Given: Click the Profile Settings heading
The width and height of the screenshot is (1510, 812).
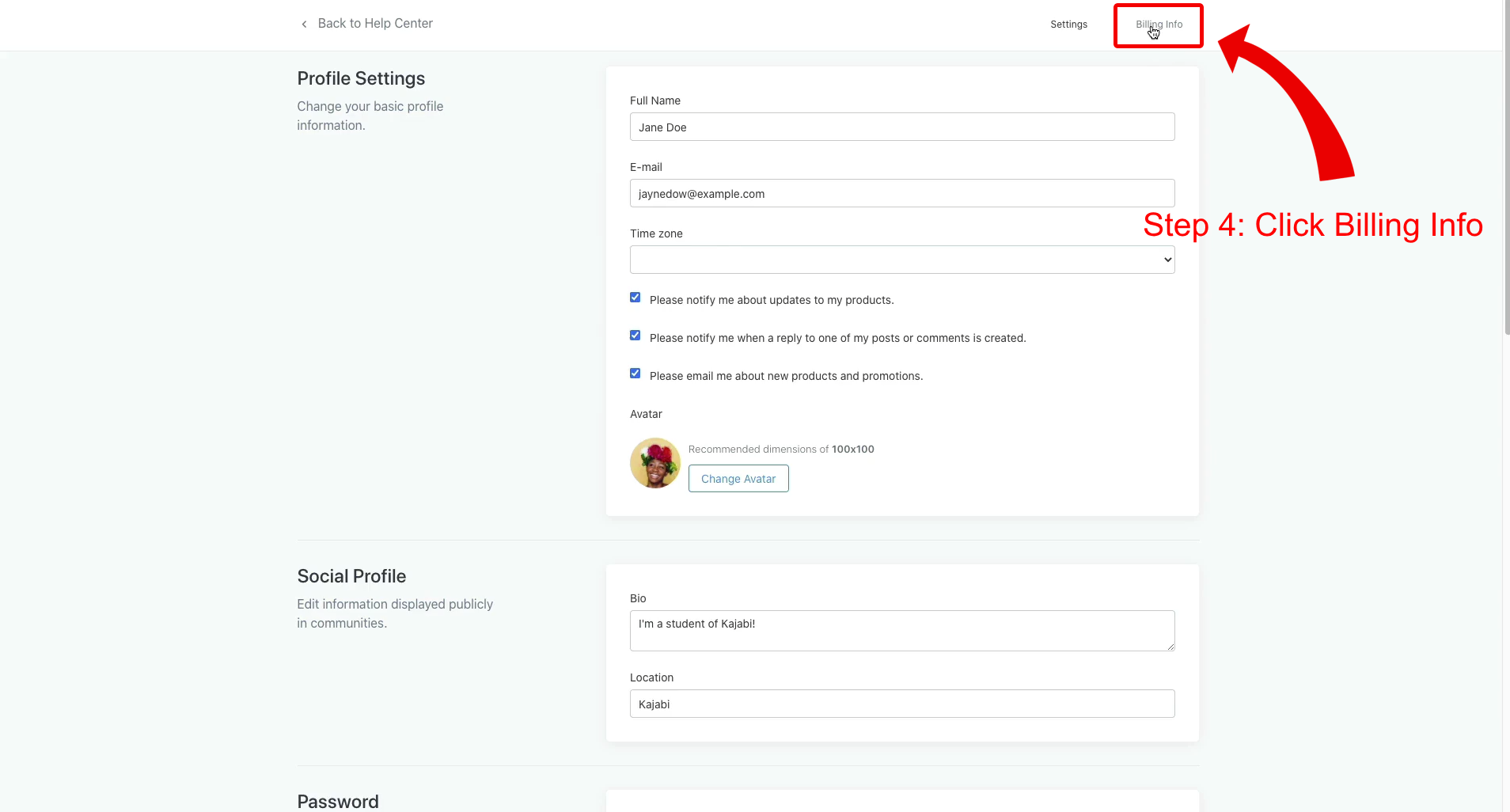Looking at the screenshot, I should pyautogui.click(x=361, y=78).
